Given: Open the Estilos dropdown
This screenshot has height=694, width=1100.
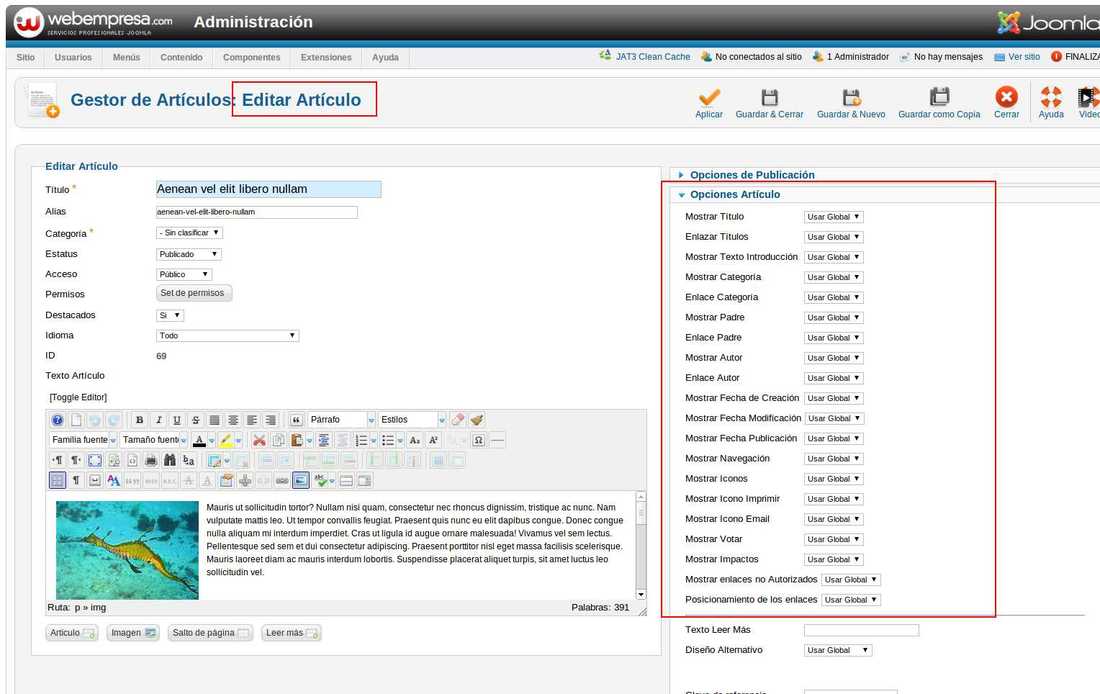Looking at the screenshot, I should pos(412,420).
